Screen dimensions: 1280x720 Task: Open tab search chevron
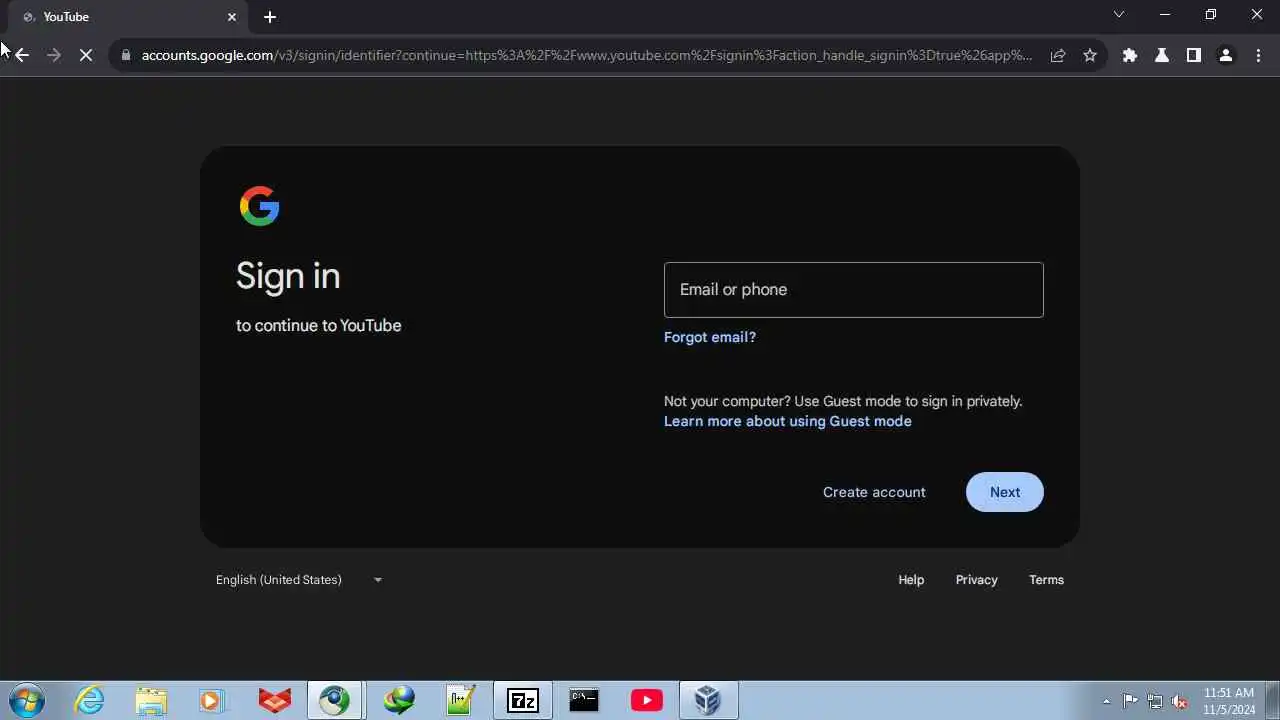pos(1119,15)
